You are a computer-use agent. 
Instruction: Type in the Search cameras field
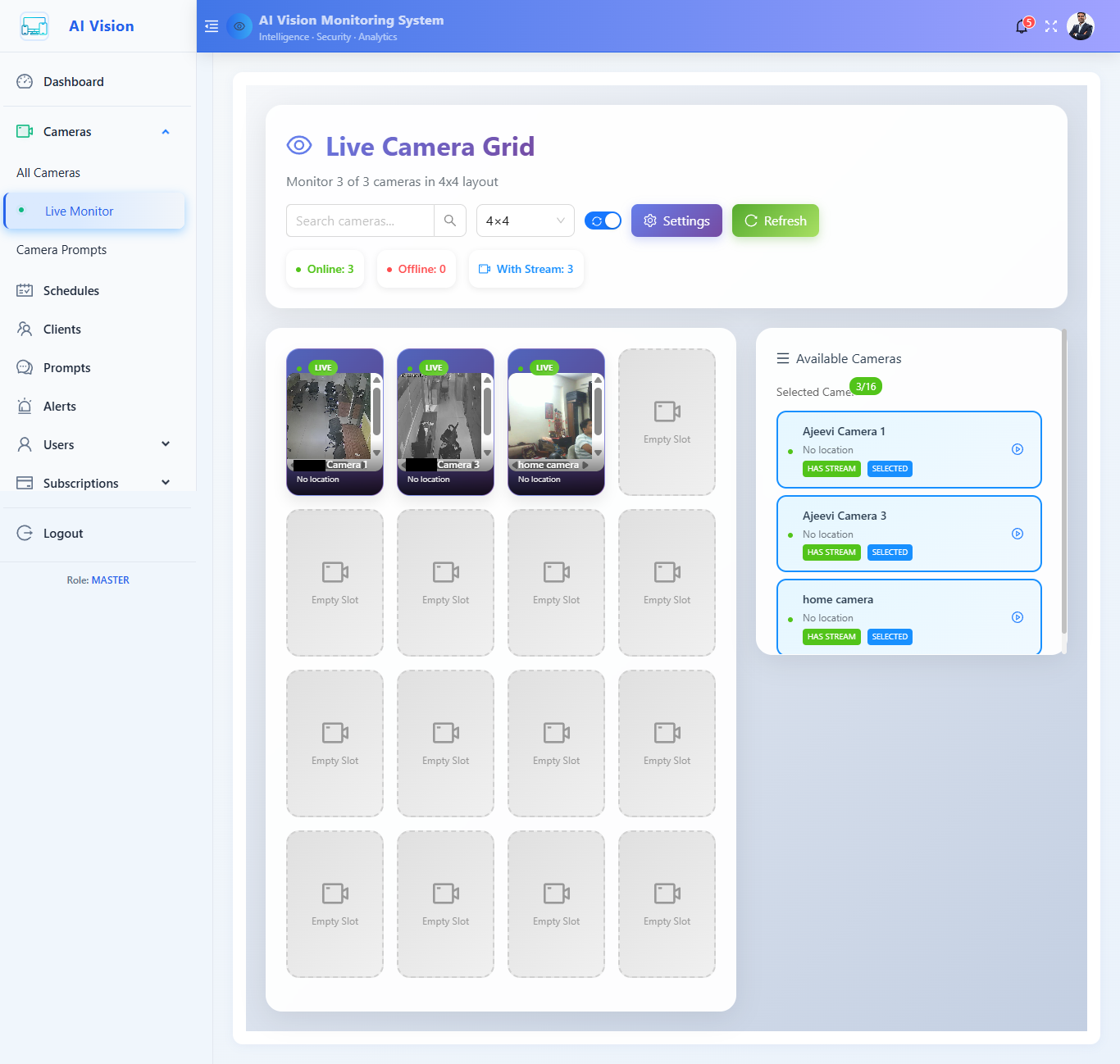(360, 221)
